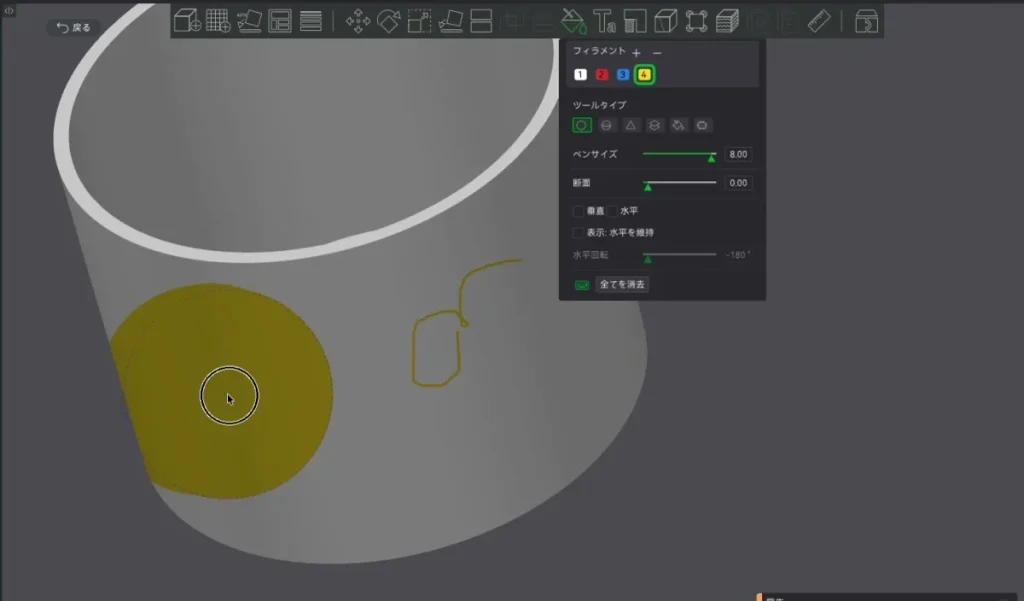Image resolution: width=1024 pixels, height=601 pixels.
Task: Choose blue filament 3 swatch
Action: click(622, 74)
